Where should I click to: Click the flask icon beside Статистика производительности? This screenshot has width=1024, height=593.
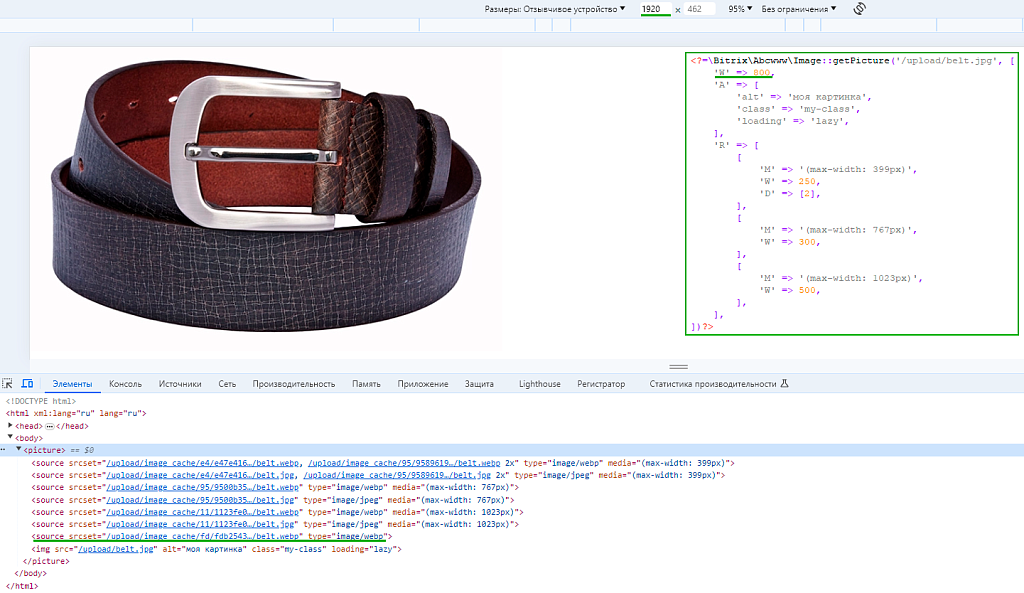[784, 384]
